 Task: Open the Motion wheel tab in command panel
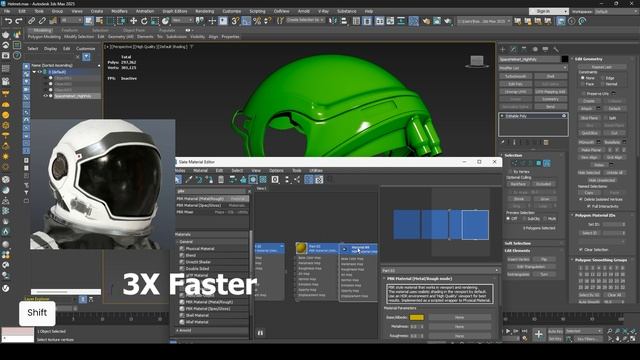pos(535,49)
